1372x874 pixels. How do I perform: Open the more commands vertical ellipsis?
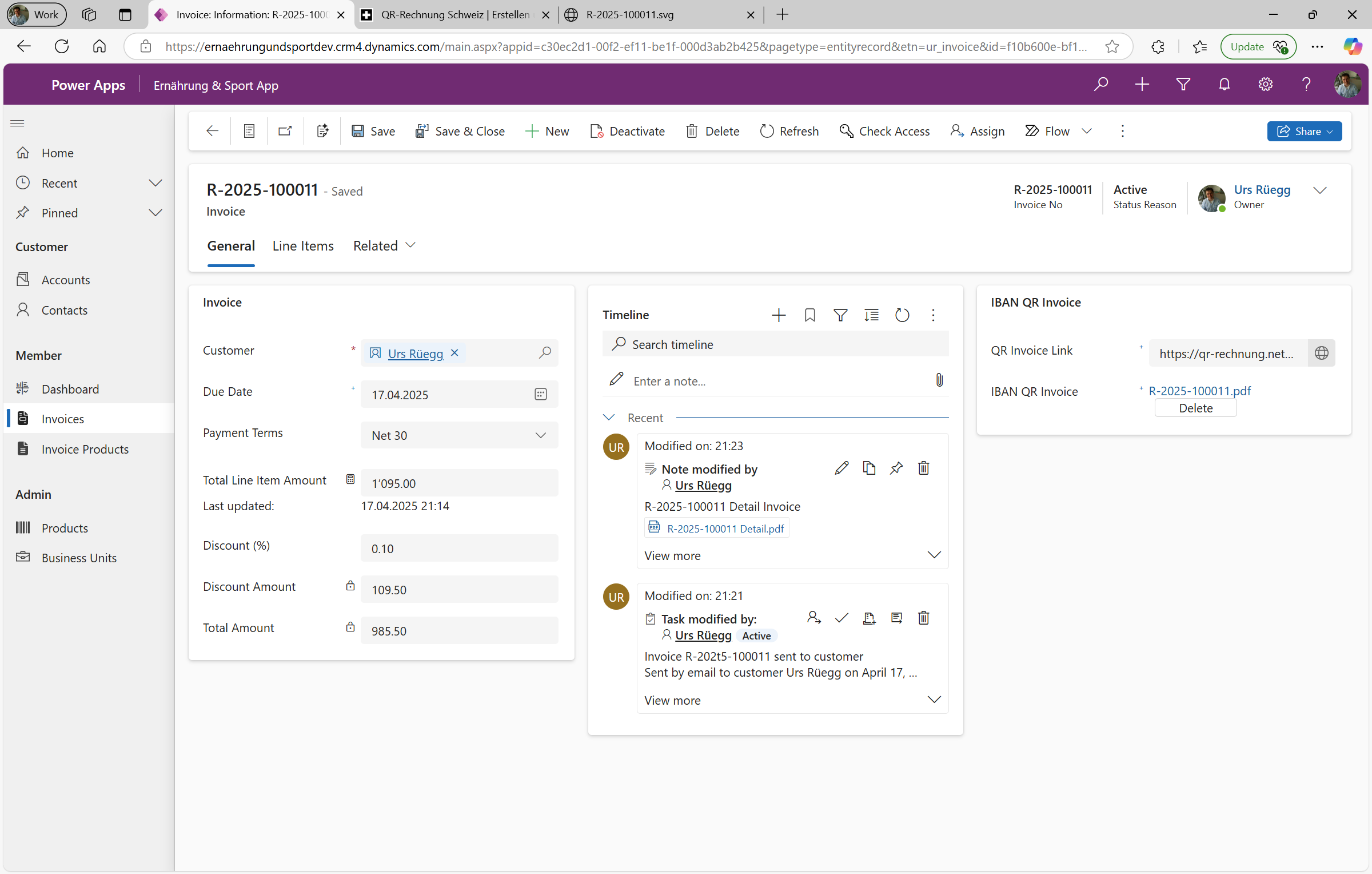point(1122,131)
